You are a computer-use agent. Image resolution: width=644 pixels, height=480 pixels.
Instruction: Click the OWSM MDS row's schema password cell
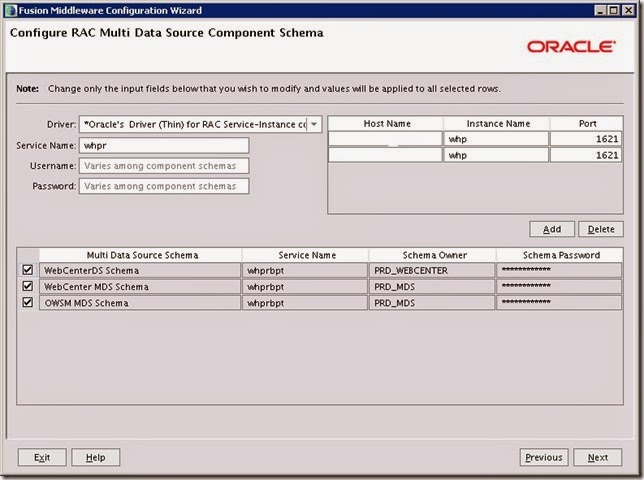(x=559, y=303)
